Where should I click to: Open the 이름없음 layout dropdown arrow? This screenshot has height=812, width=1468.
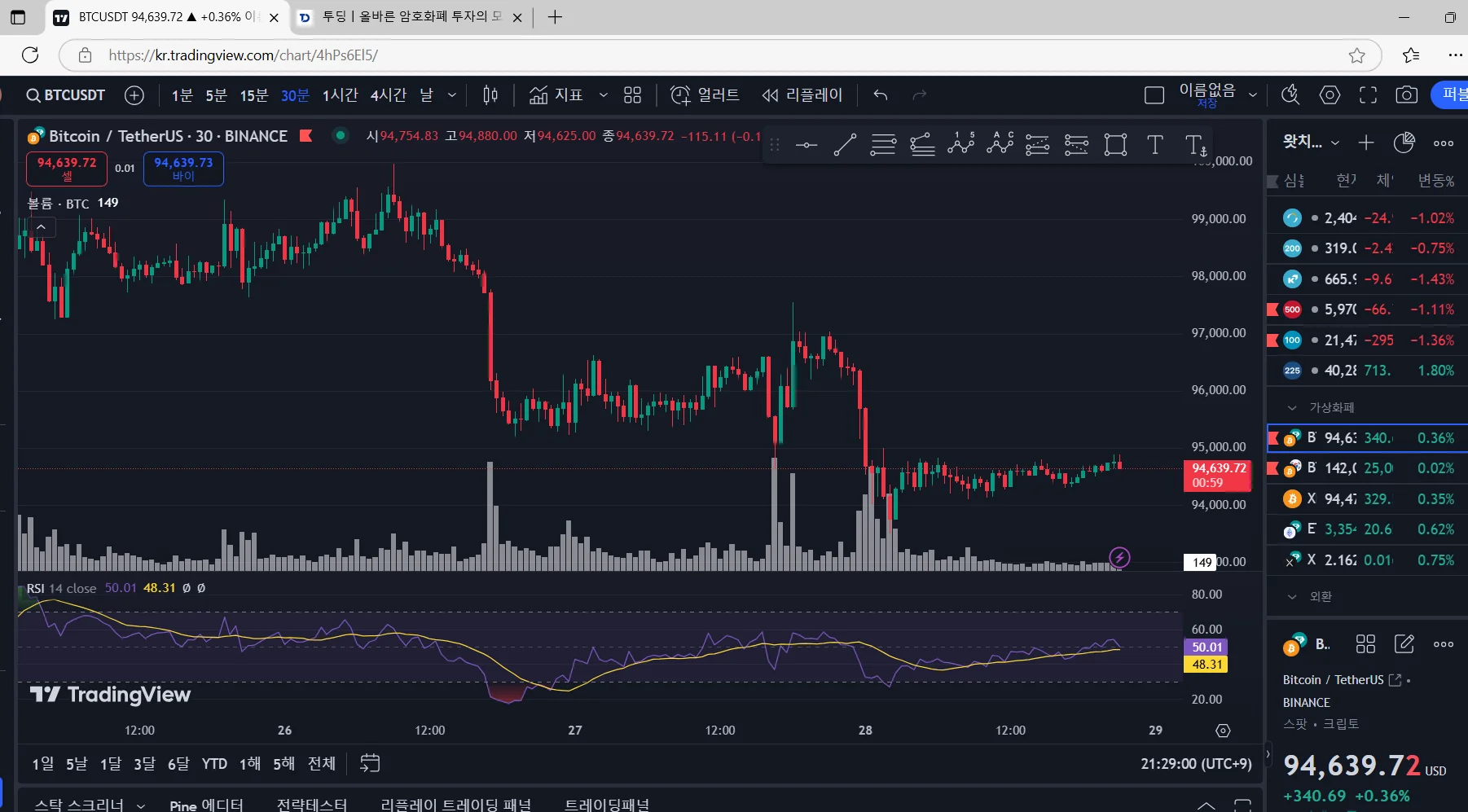point(1253,95)
